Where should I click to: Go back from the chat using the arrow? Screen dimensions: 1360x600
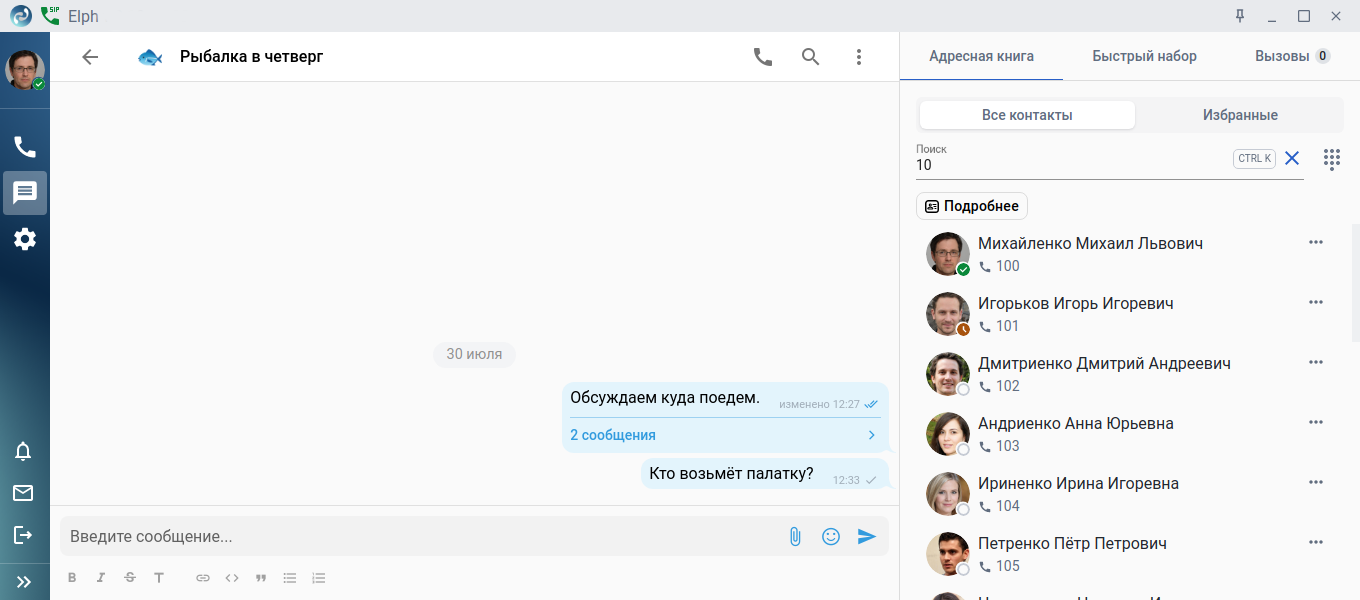coord(90,57)
